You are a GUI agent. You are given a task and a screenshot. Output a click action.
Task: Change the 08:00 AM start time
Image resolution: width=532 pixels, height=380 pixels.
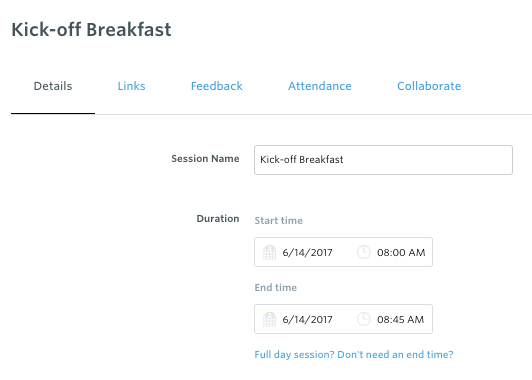point(401,252)
